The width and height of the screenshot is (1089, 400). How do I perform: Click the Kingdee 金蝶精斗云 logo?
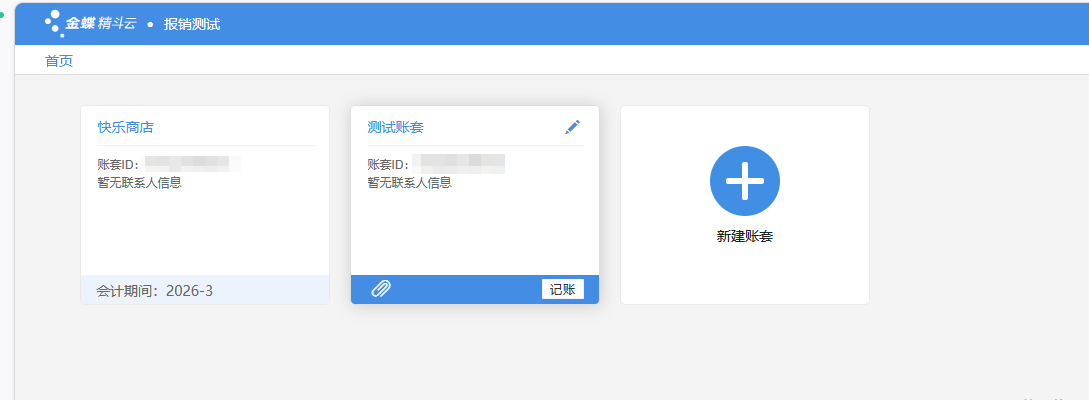coord(90,23)
